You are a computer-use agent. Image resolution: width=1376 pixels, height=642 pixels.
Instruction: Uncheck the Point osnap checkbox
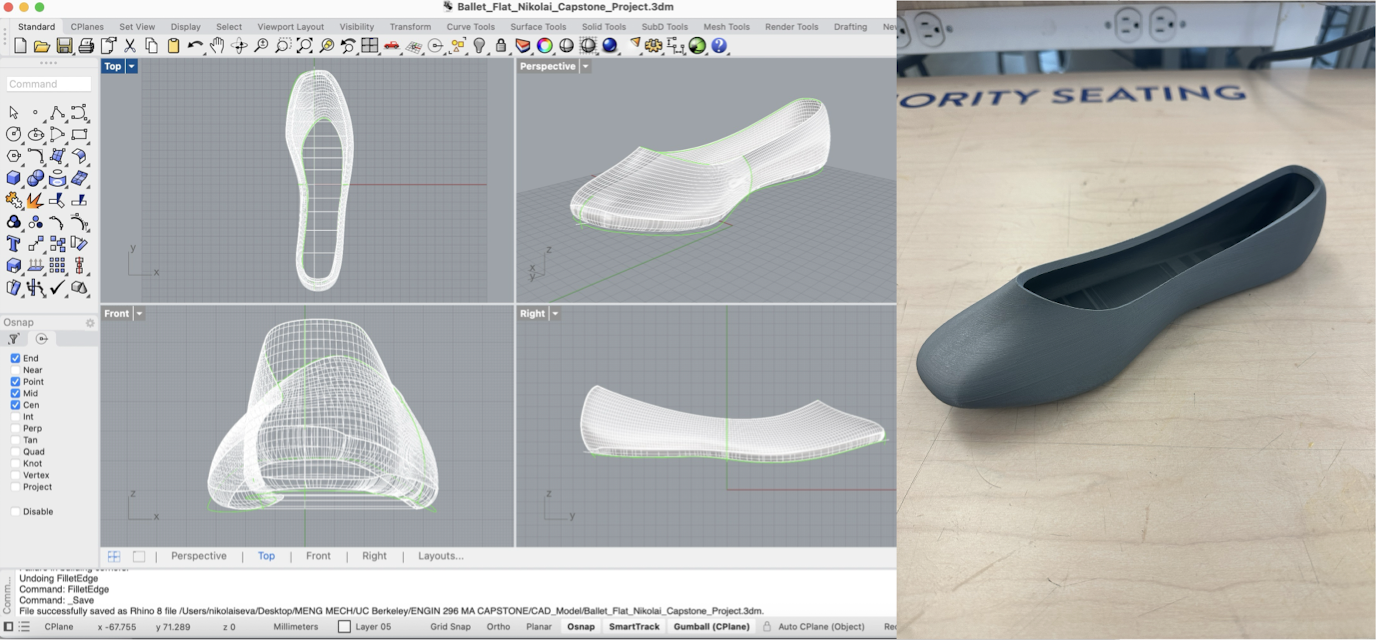[x=15, y=382]
